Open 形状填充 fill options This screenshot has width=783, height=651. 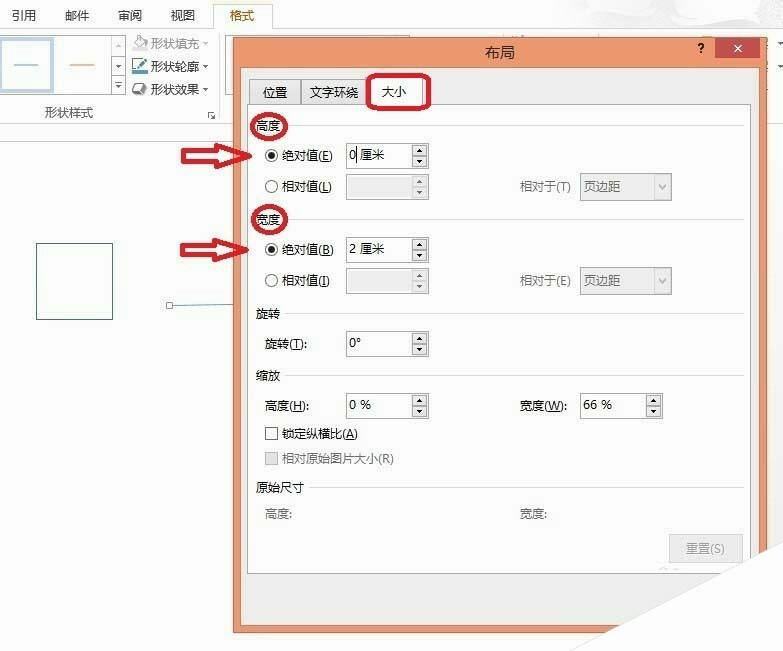tap(170, 43)
